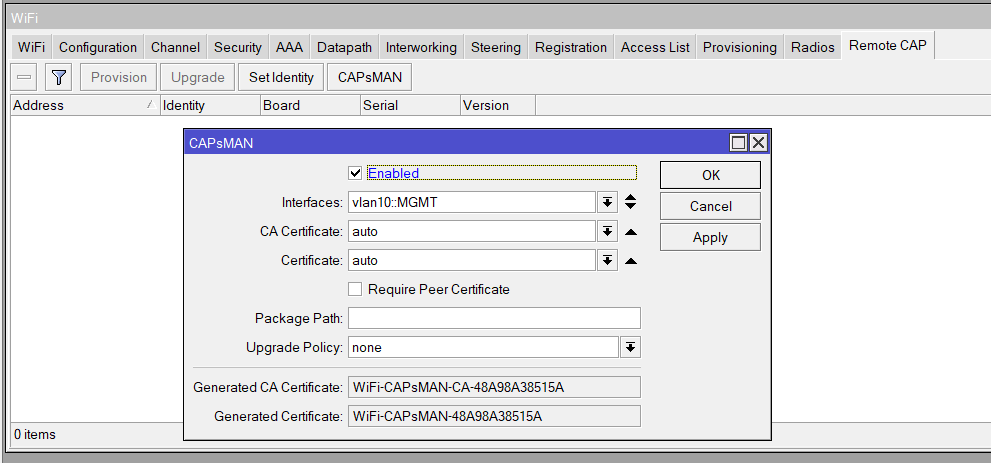Open the Interfaces dropdown list

click(x=607, y=202)
